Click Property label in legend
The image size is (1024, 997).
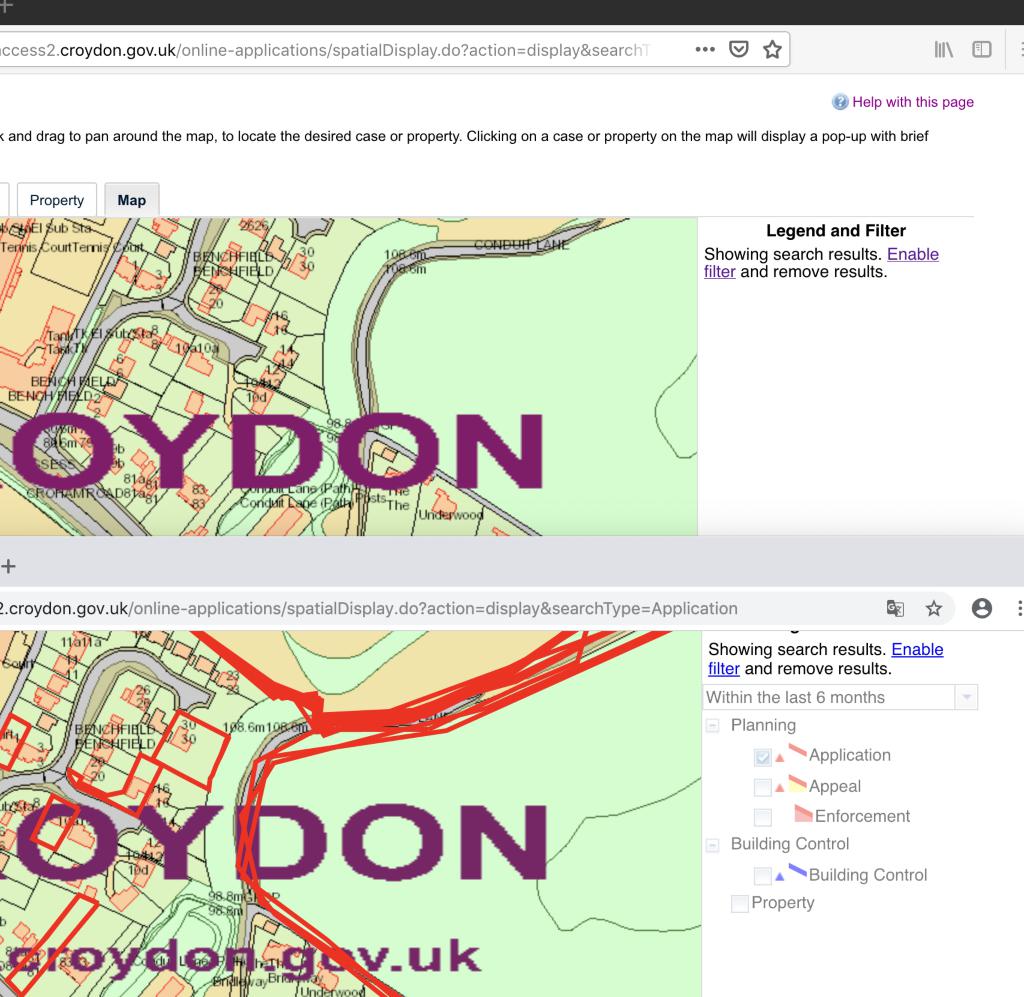(782, 902)
